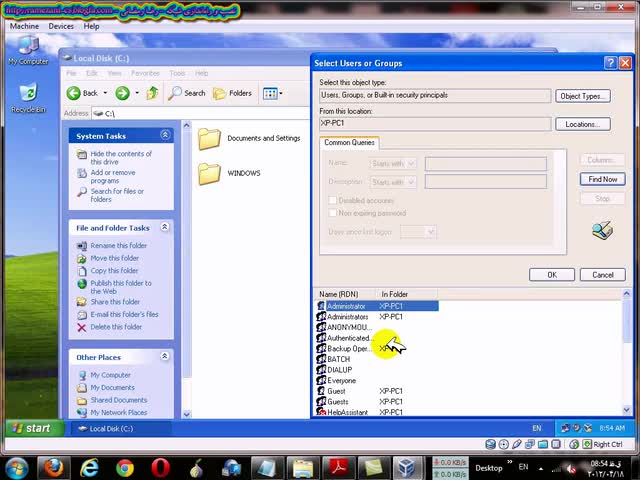Viewport: 640px width, 480px height.
Task: Open Back button history dropdown arrow
Action: (x=105, y=93)
